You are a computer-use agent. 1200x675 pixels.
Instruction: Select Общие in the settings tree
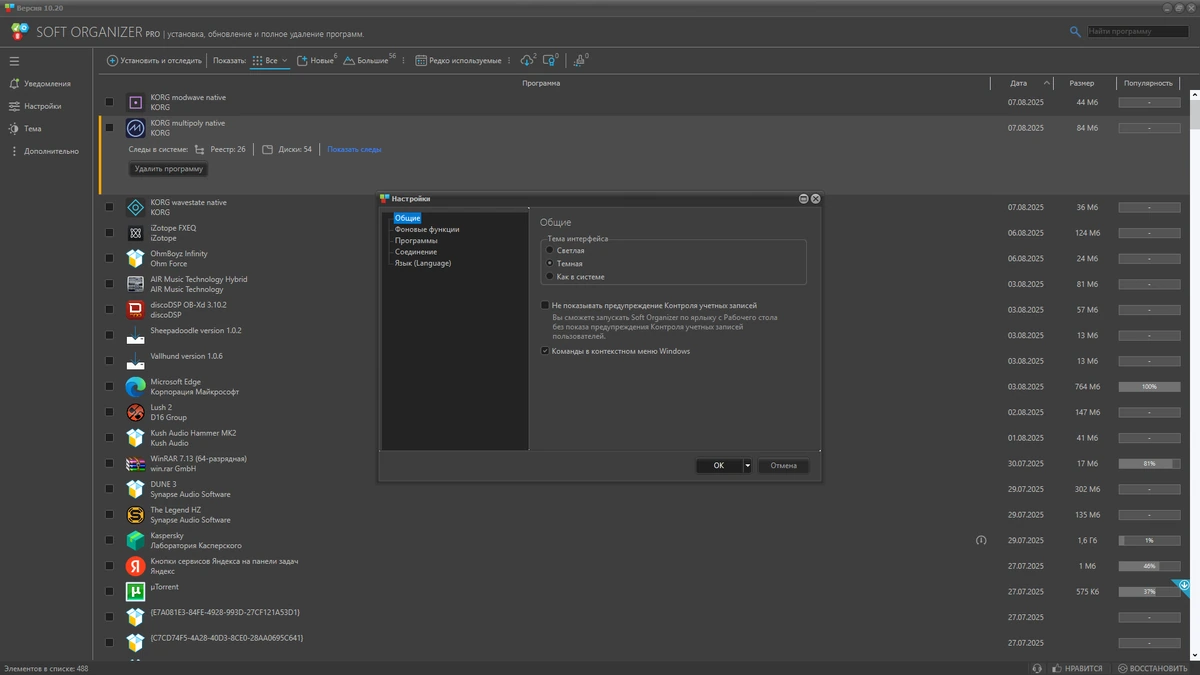[407, 218]
